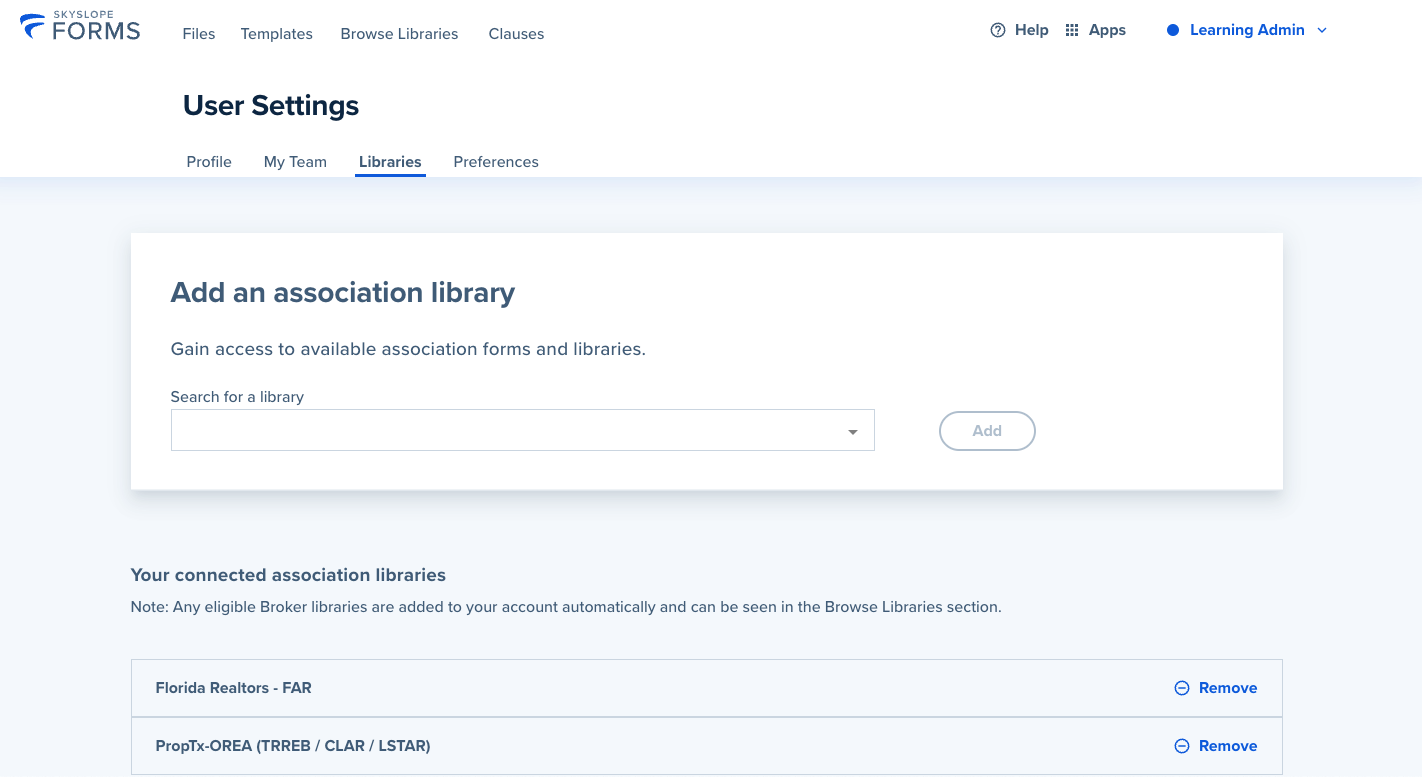
Task: Open the Templates menu
Action: [x=277, y=34]
